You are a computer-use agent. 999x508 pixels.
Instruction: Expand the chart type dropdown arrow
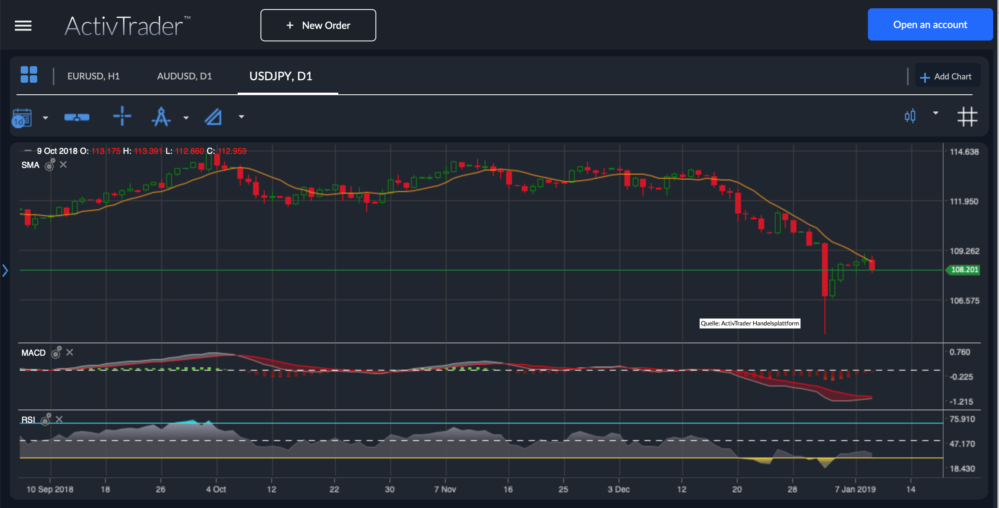935,113
